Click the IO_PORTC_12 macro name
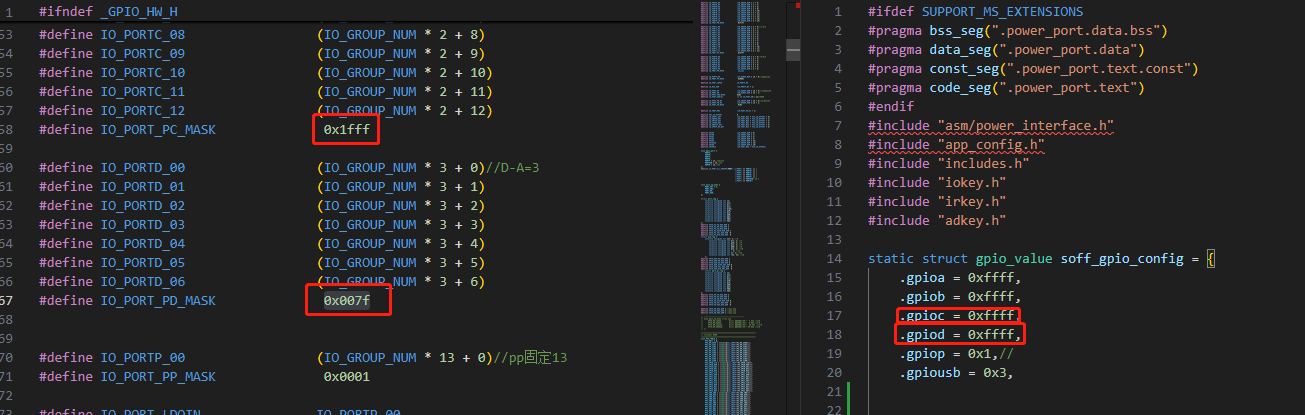1305x415 pixels. pyautogui.click(x=143, y=111)
